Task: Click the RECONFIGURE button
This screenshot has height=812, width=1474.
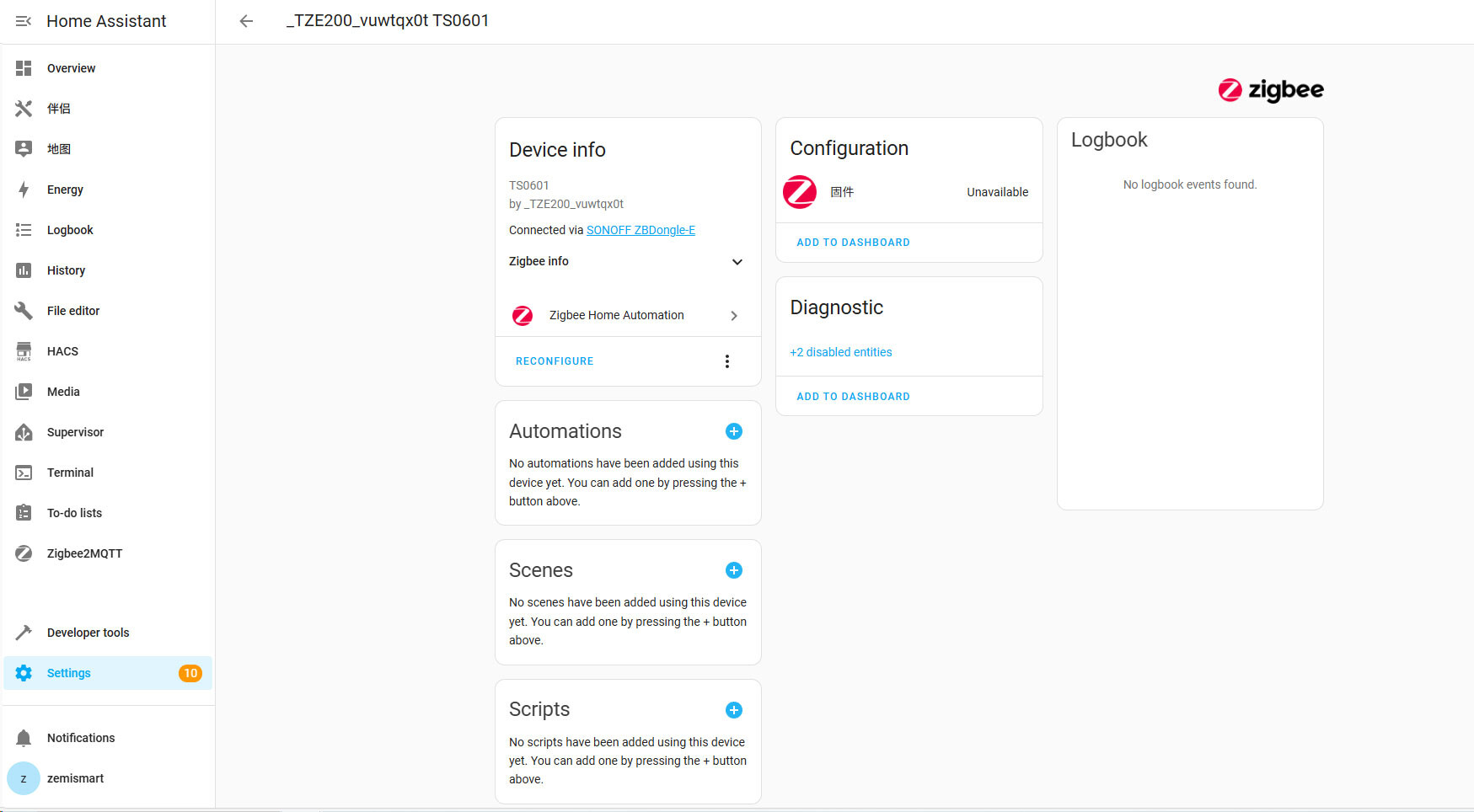Action: (554, 361)
